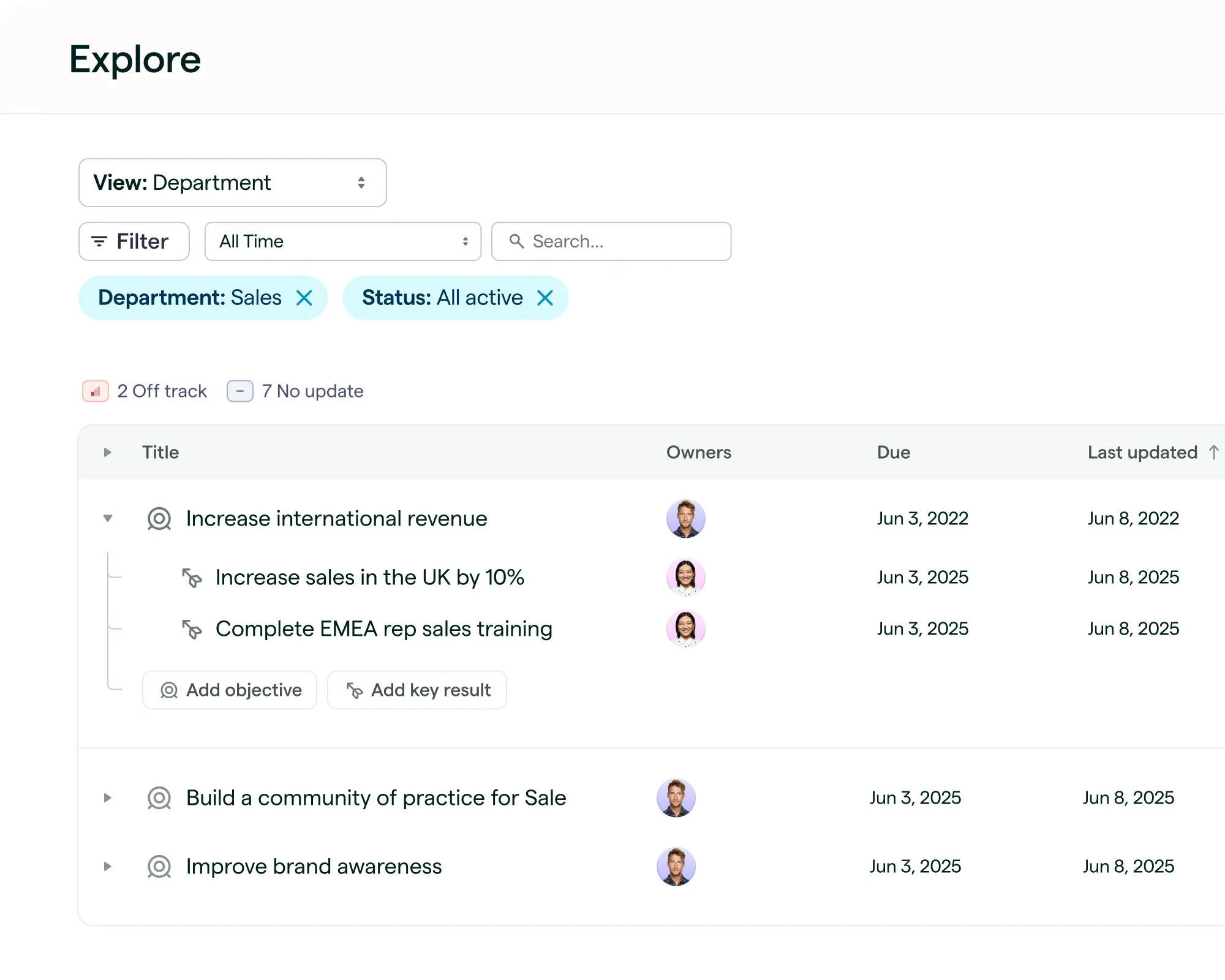
Task: Expand Build a community of practice for Sale
Action: coord(108,797)
